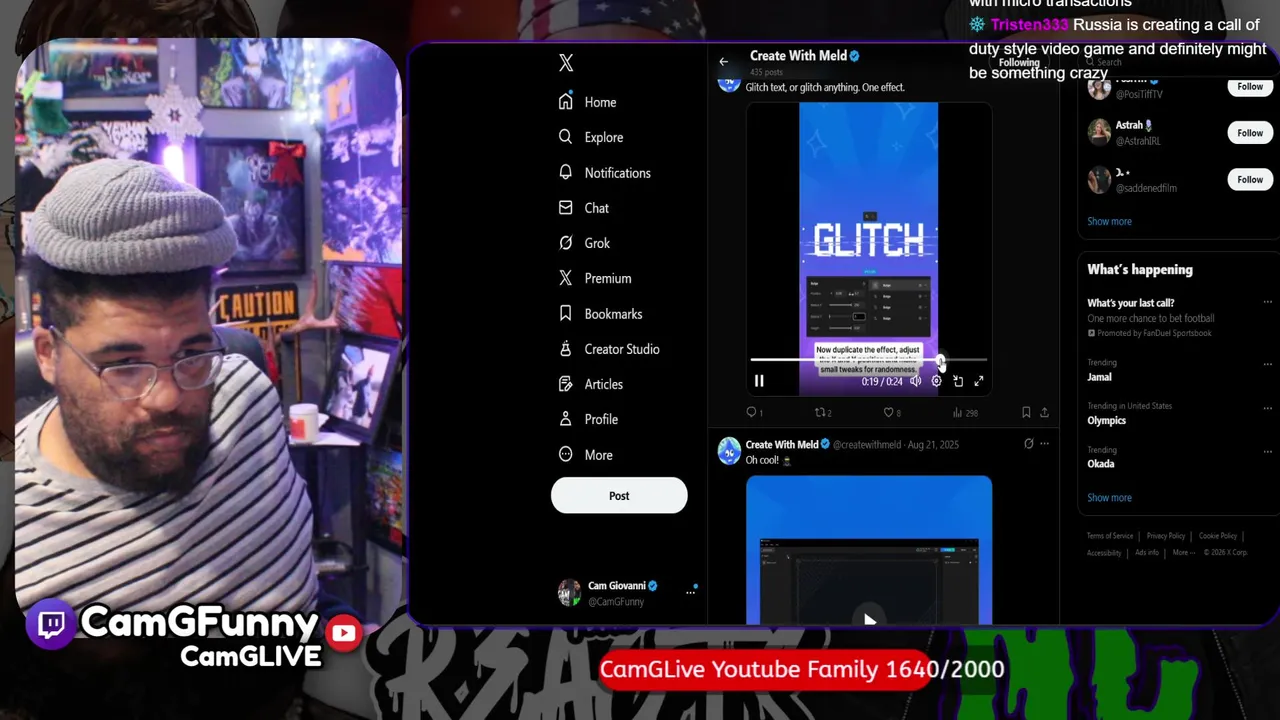Pause the Glitch video

click(x=759, y=381)
